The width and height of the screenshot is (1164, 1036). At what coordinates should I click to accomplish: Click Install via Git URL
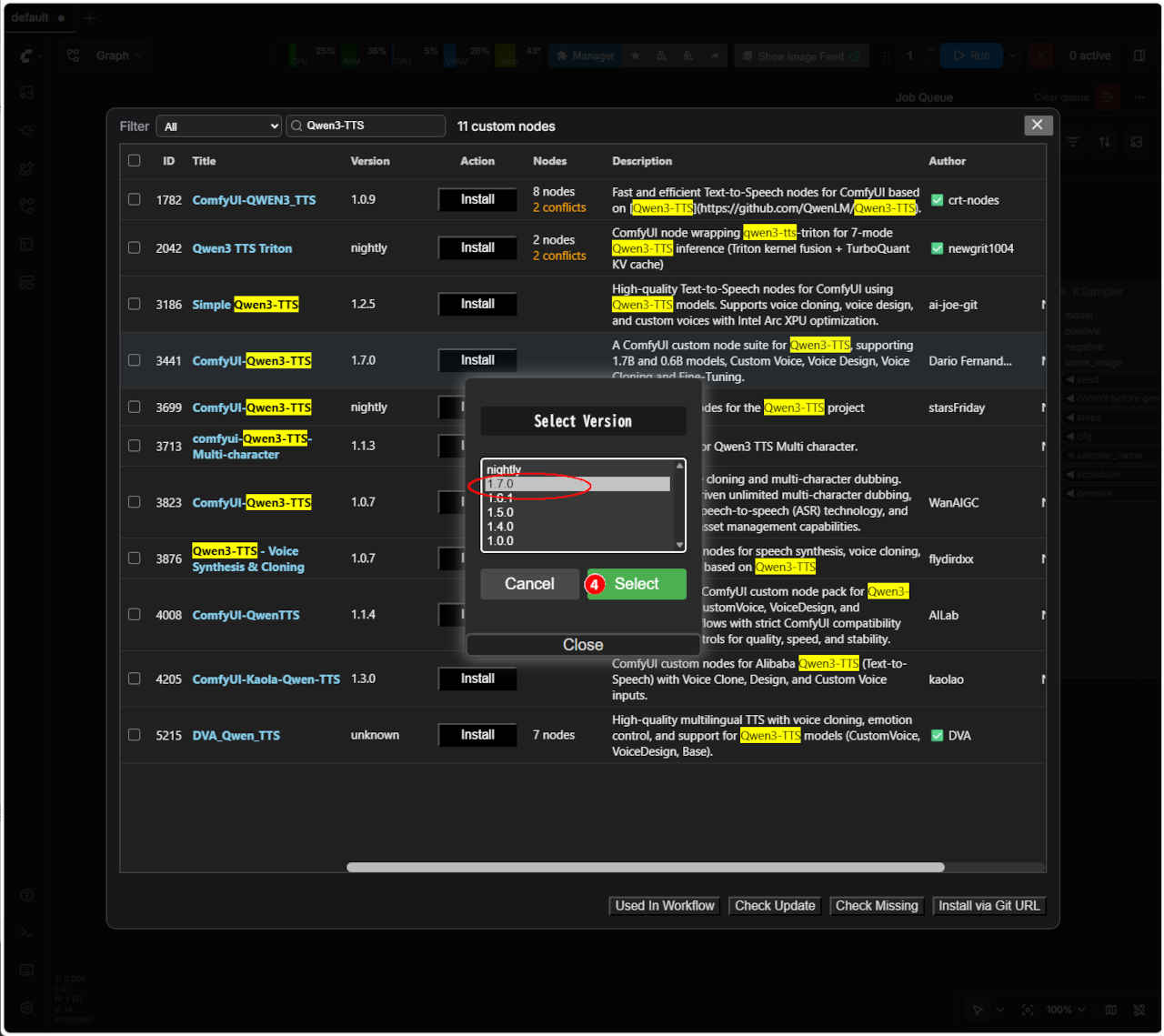[989, 906]
